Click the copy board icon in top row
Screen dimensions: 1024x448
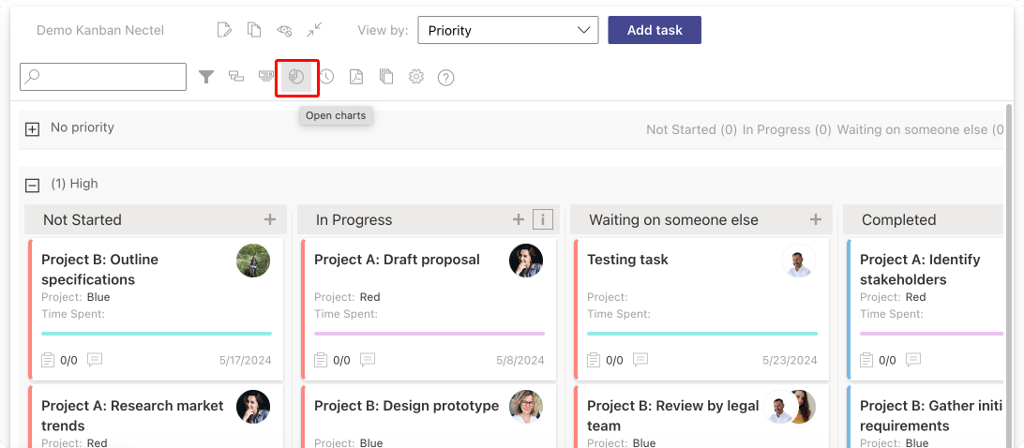[254, 30]
